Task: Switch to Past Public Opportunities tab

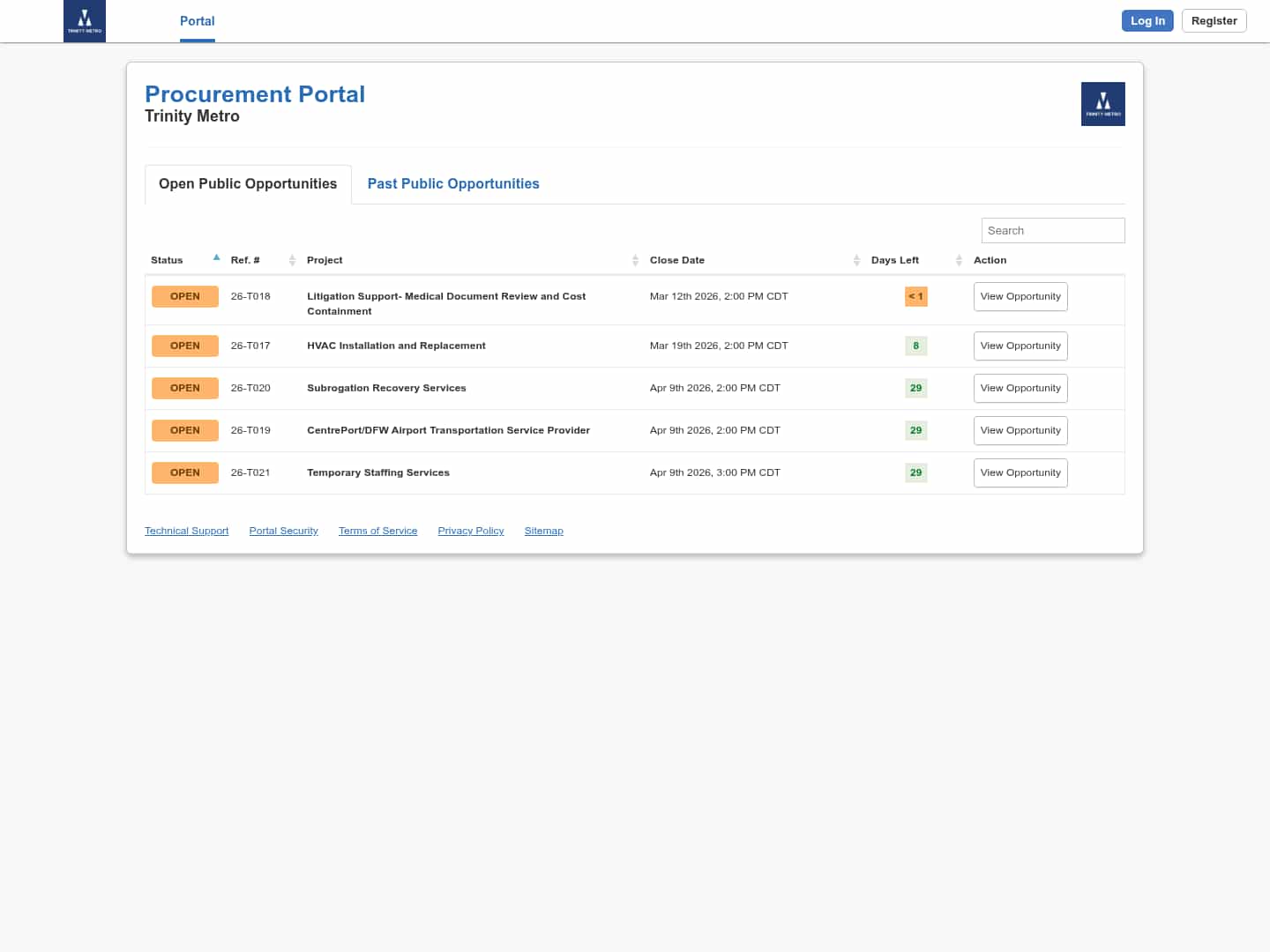Action: point(453,184)
